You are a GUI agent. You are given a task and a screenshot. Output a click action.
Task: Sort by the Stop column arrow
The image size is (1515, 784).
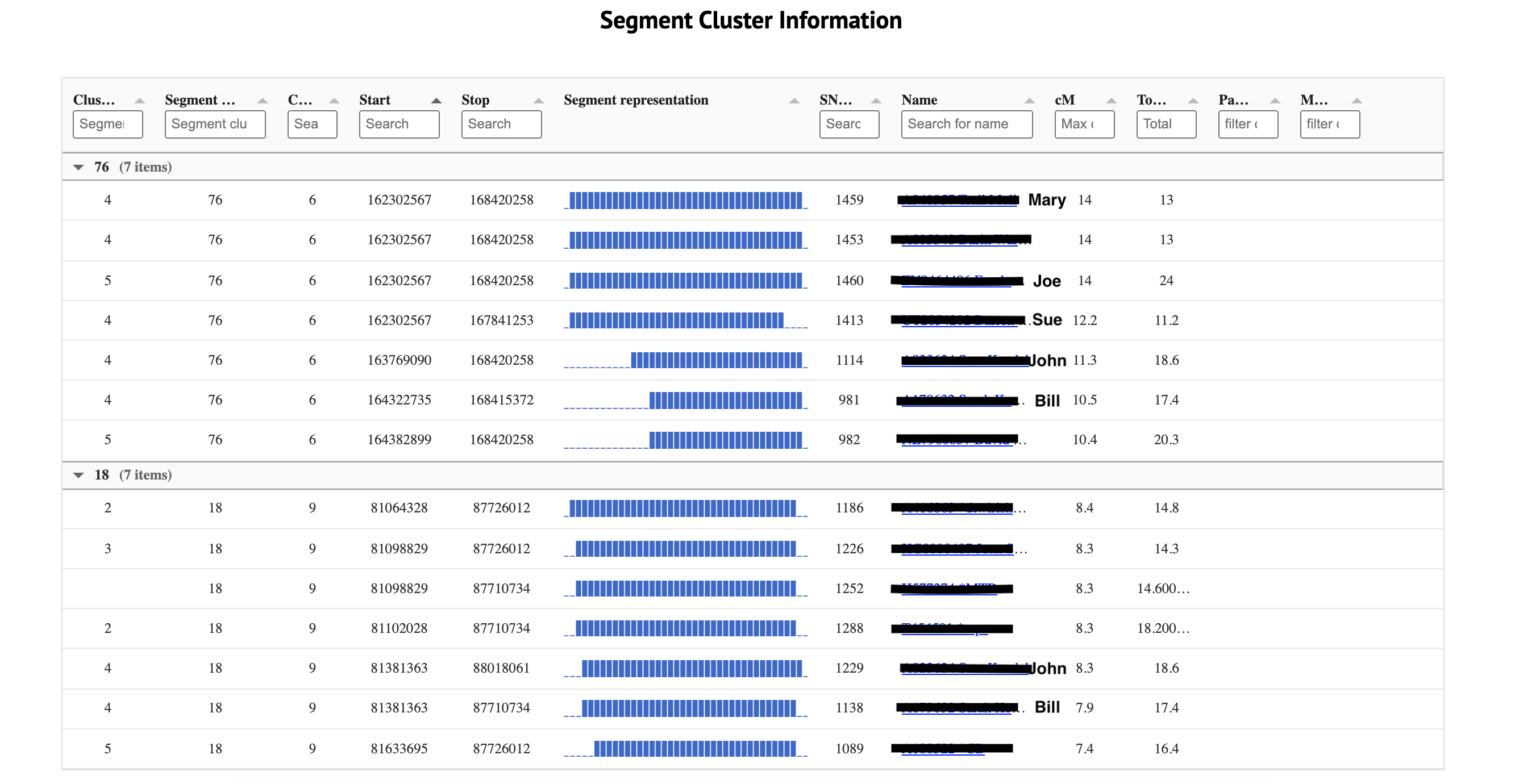point(539,100)
